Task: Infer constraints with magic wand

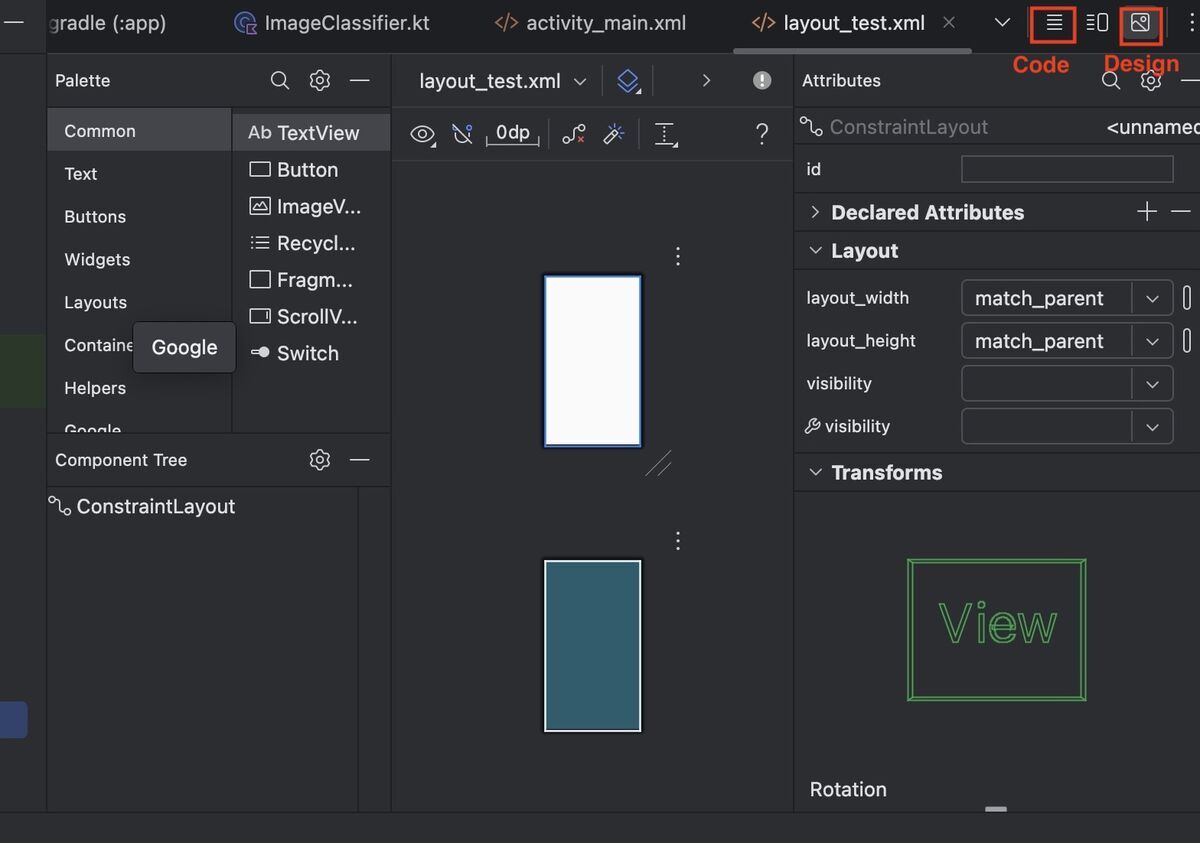Action: (x=614, y=134)
